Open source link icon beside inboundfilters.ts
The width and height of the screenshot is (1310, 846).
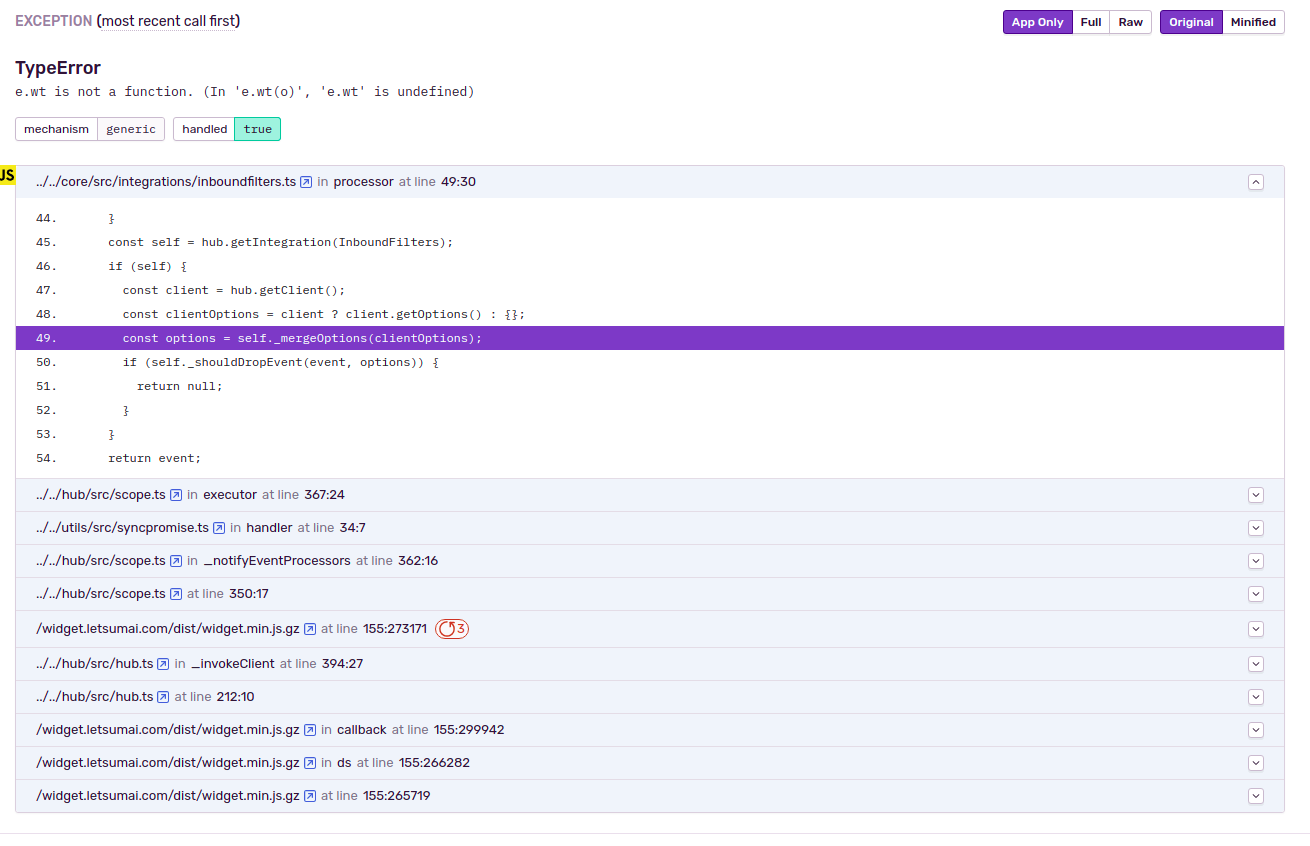(x=306, y=182)
